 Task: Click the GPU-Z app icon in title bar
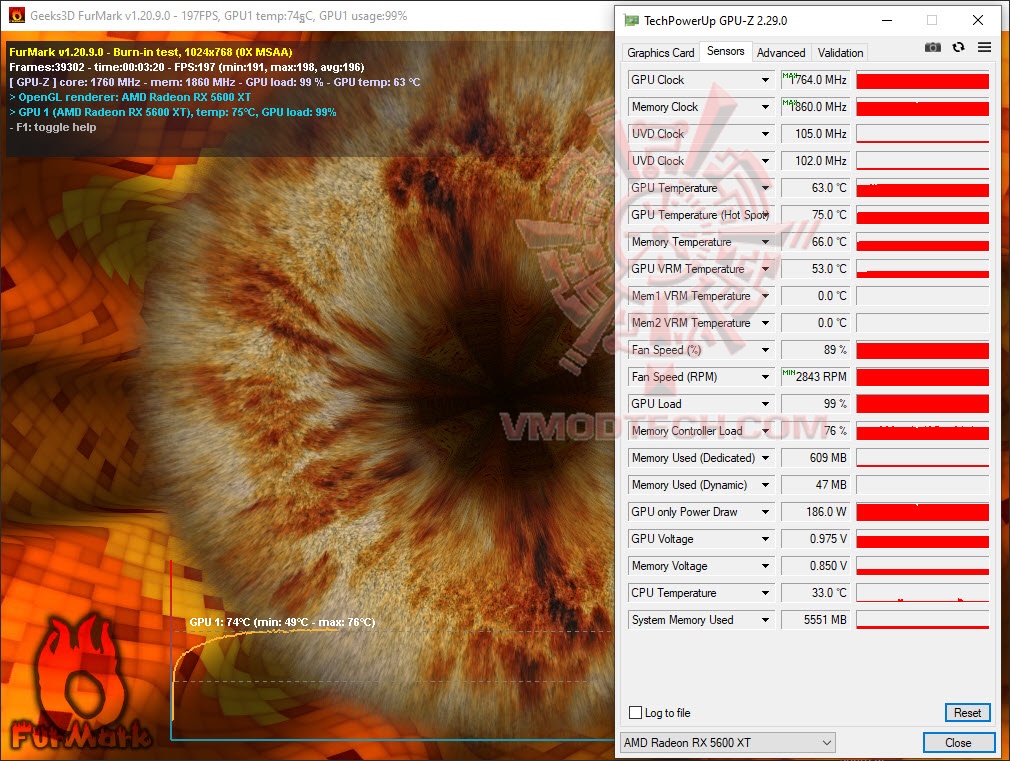pos(631,21)
